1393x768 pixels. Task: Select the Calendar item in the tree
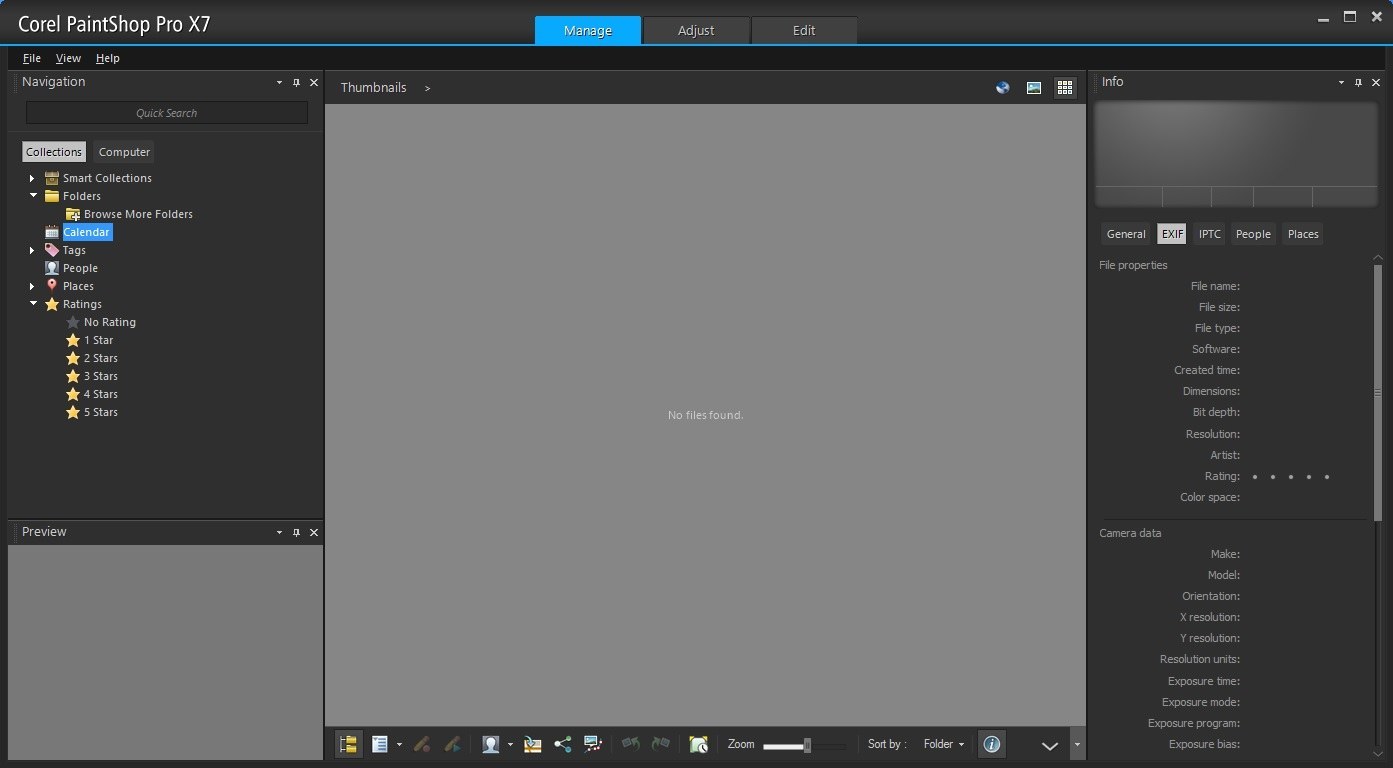tap(87, 232)
